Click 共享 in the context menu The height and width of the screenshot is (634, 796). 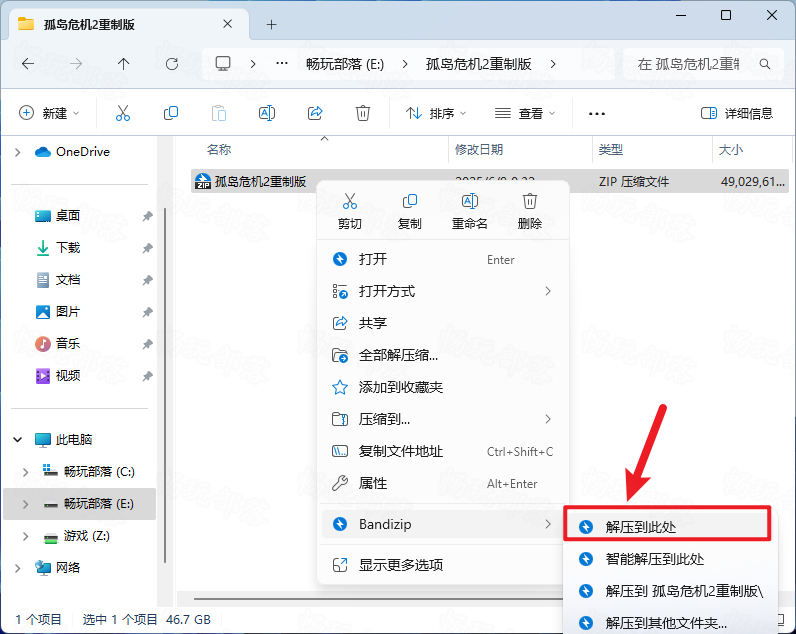click(x=442, y=323)
